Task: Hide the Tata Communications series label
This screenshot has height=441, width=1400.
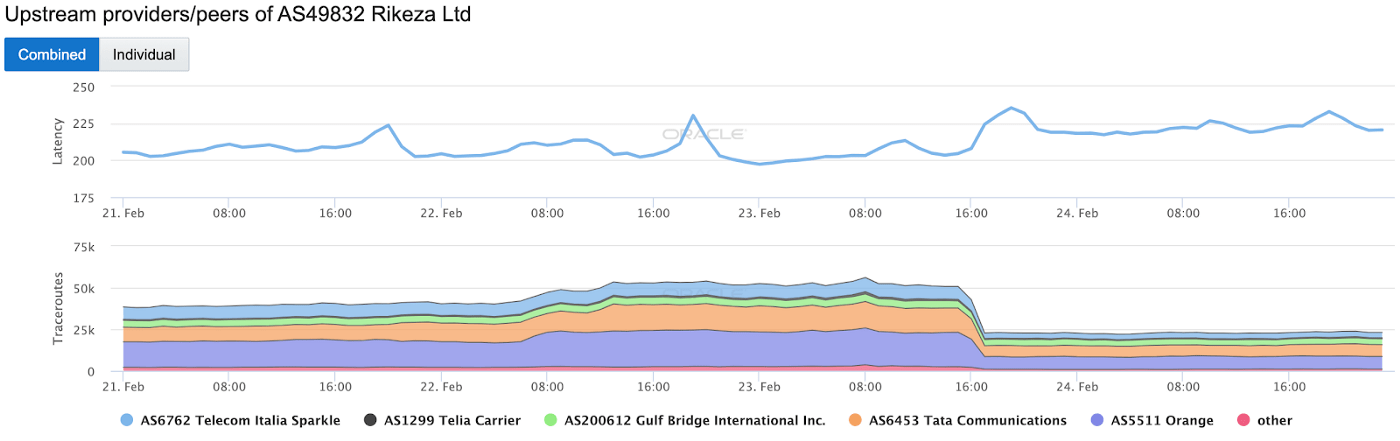Action: 968,421
